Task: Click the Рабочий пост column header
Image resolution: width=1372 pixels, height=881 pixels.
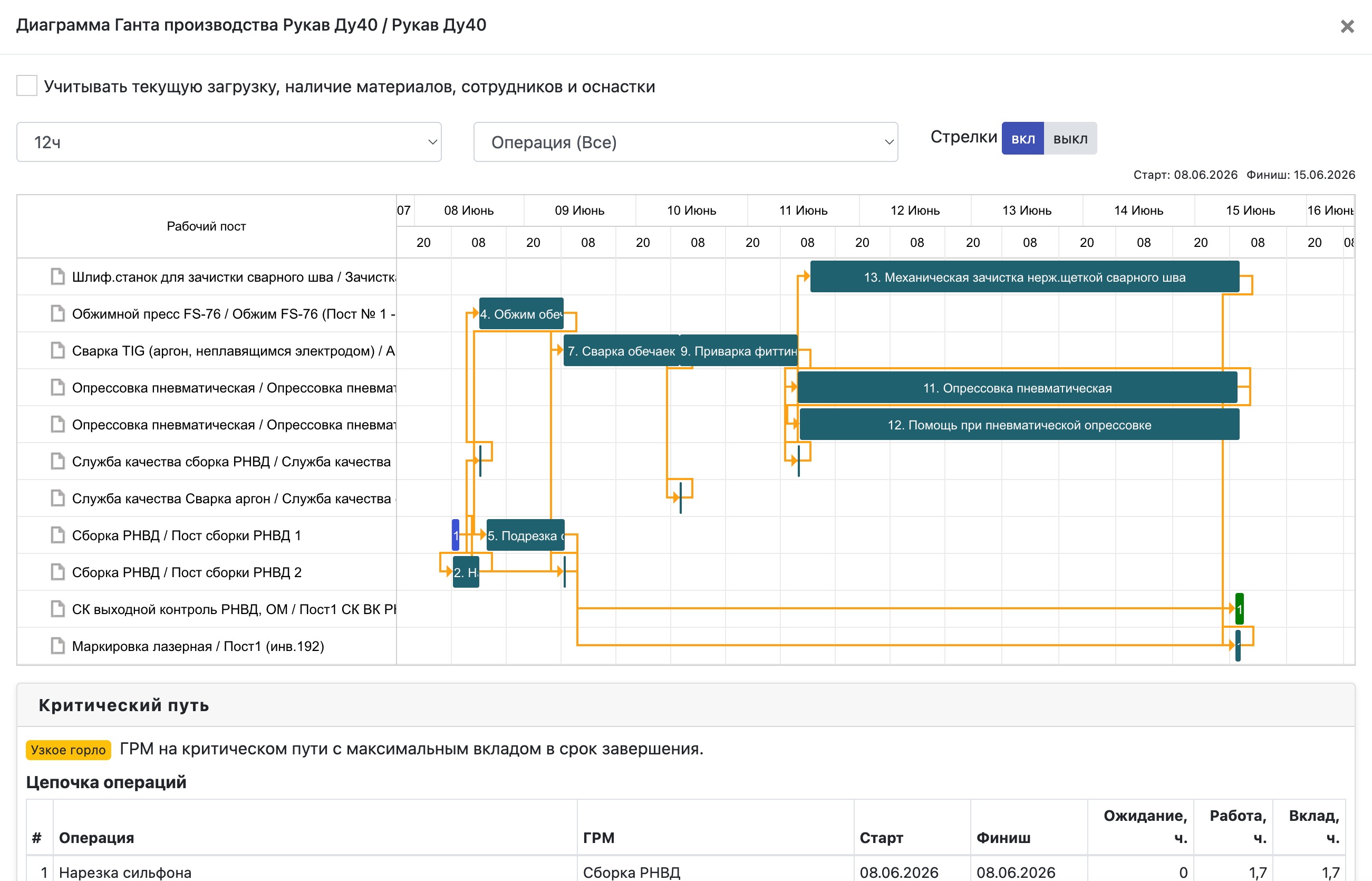Action: [206, 226]
